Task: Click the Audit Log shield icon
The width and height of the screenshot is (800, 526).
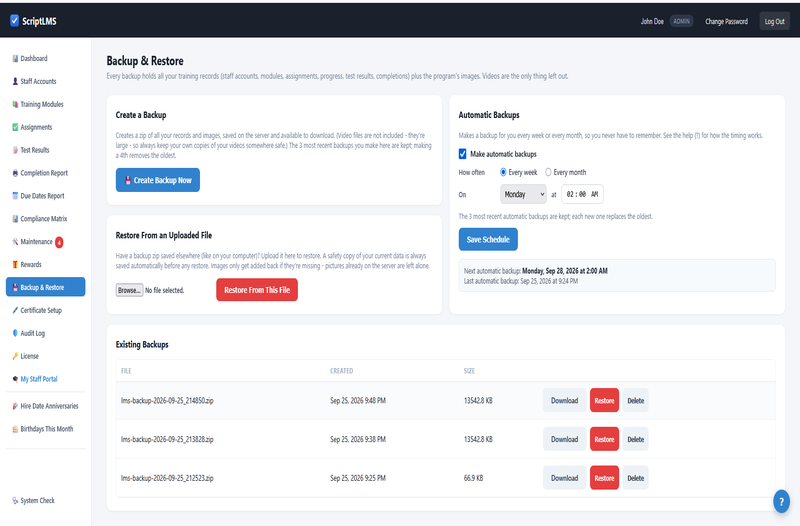Action: [15, 333]
